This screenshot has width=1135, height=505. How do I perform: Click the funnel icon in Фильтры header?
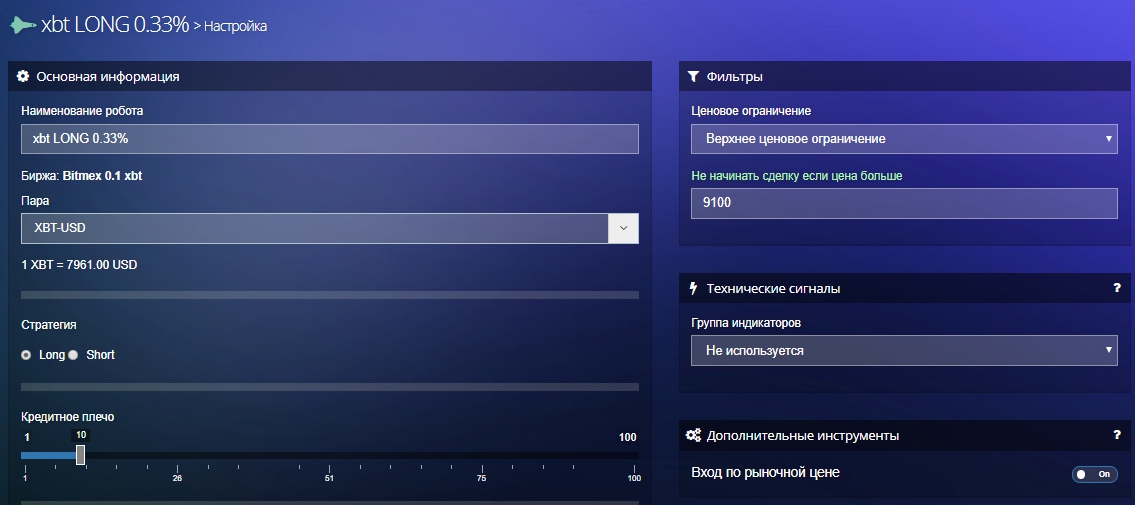click(693, 76)
